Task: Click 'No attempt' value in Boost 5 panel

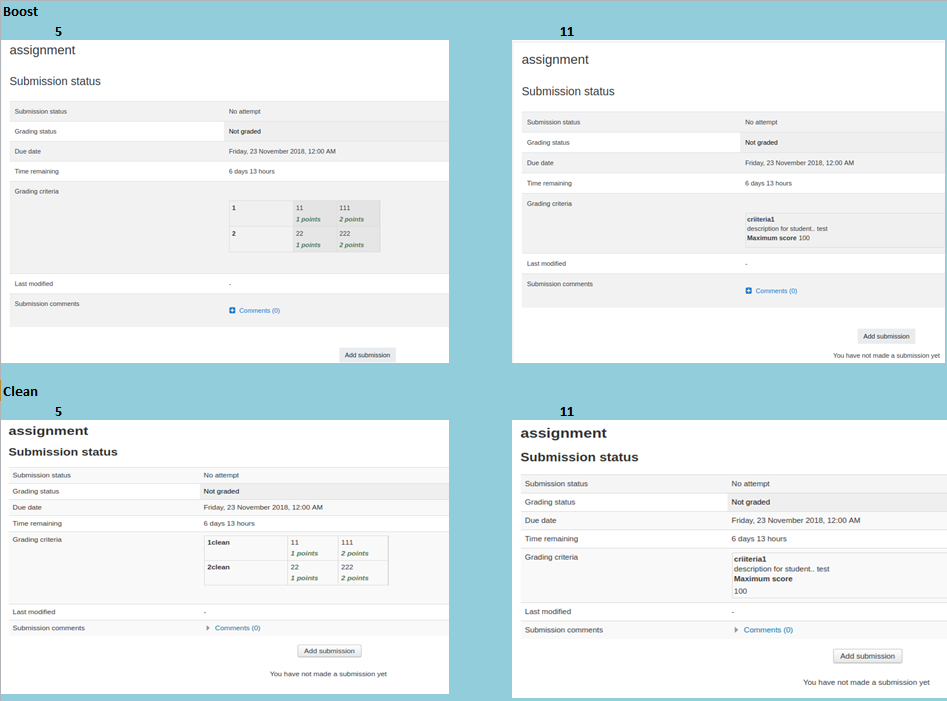Action: click(245, 111)
